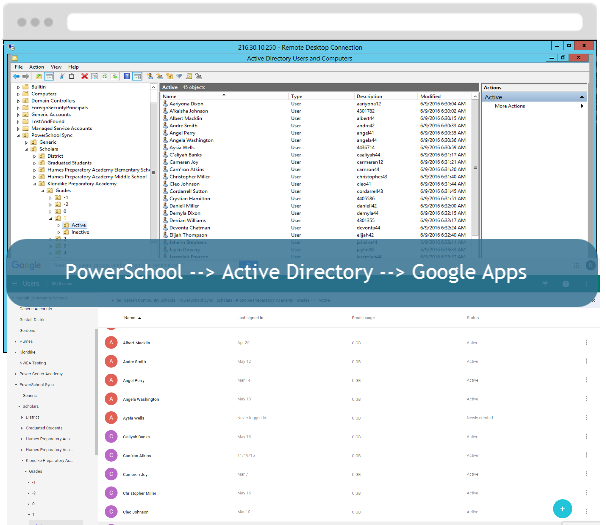Open the More Actions submenu
This screenshot has height=525, width=606.
[x=541, y=106]
